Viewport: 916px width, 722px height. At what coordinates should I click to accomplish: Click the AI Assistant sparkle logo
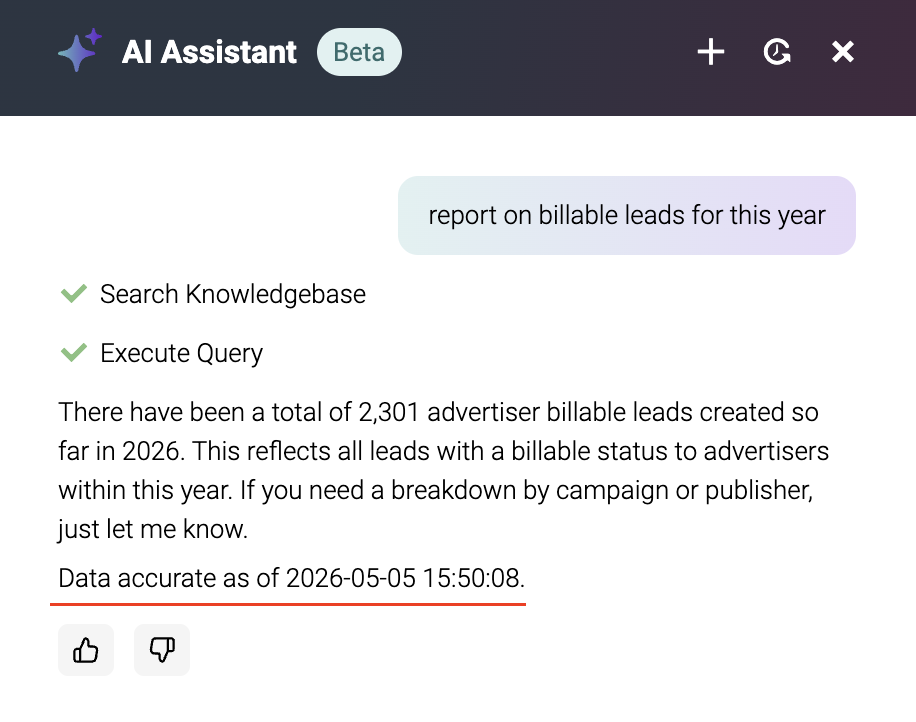click(x=80, y=51)
